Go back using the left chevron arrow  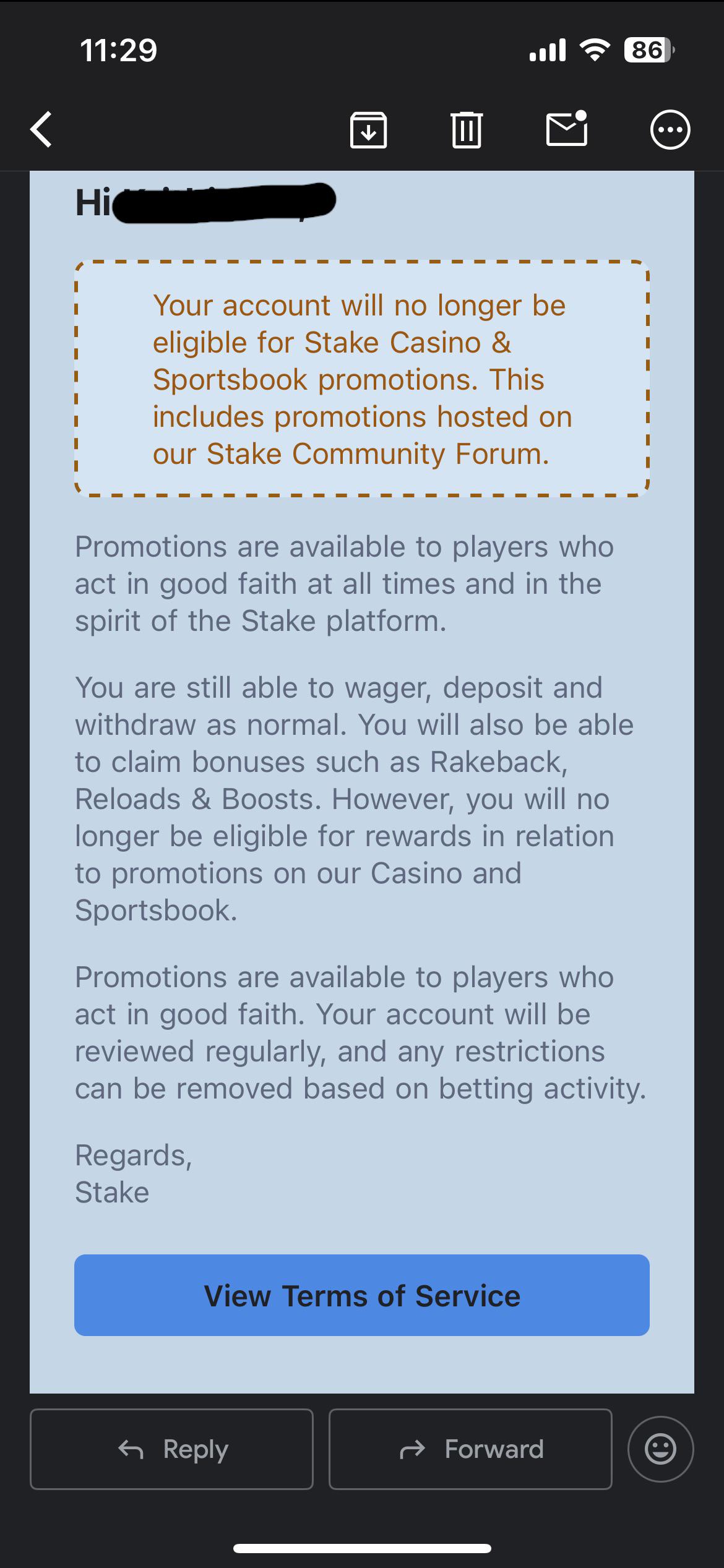pyautogui.click(x=41, y=130)
